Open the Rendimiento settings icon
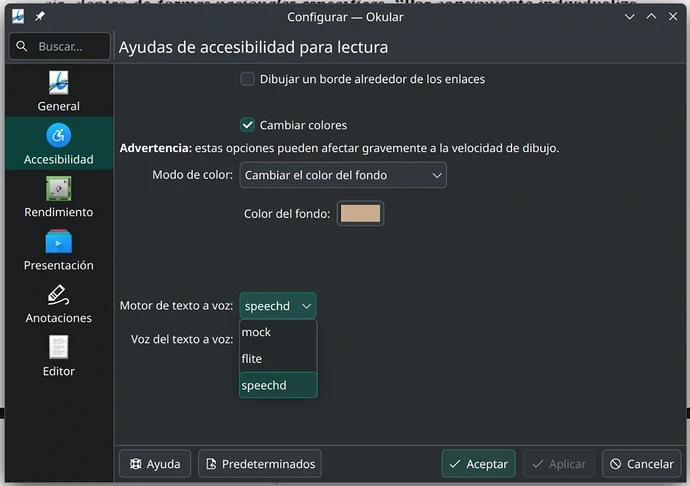Image resolution: width=690 pixels, height=486 pixels. [58, 188]
